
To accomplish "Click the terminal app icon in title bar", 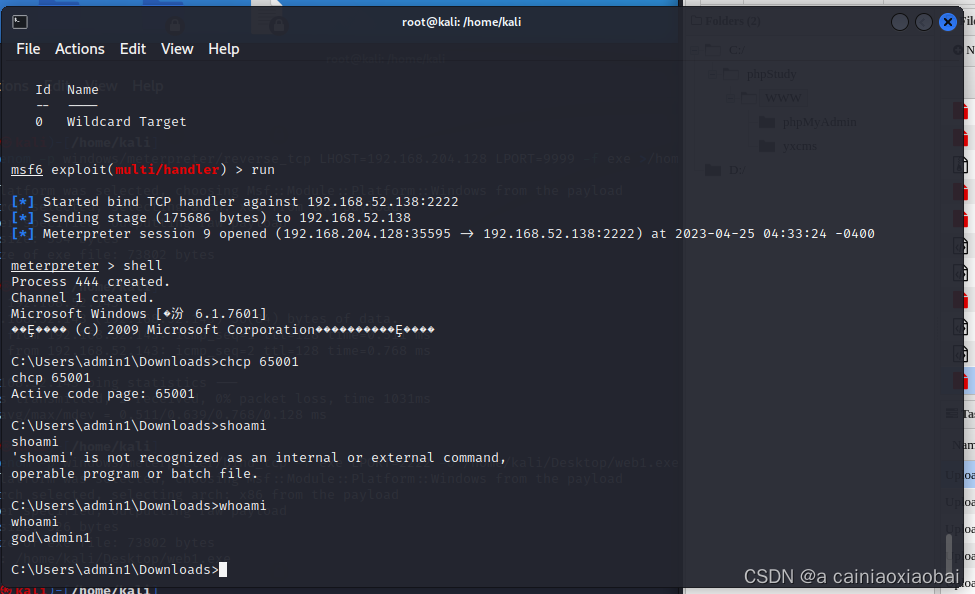I will tap(19, 22).
